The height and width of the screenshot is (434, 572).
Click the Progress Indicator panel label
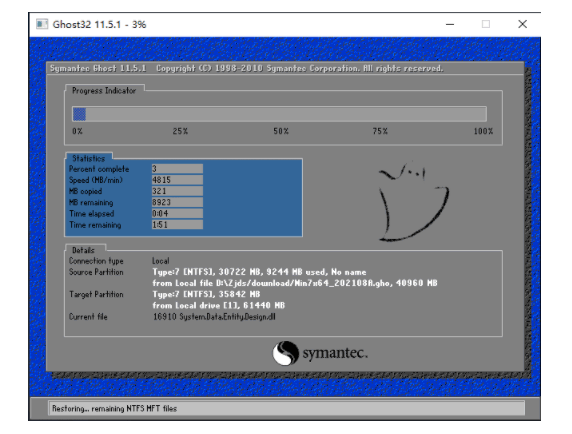[x=104, y=90]
